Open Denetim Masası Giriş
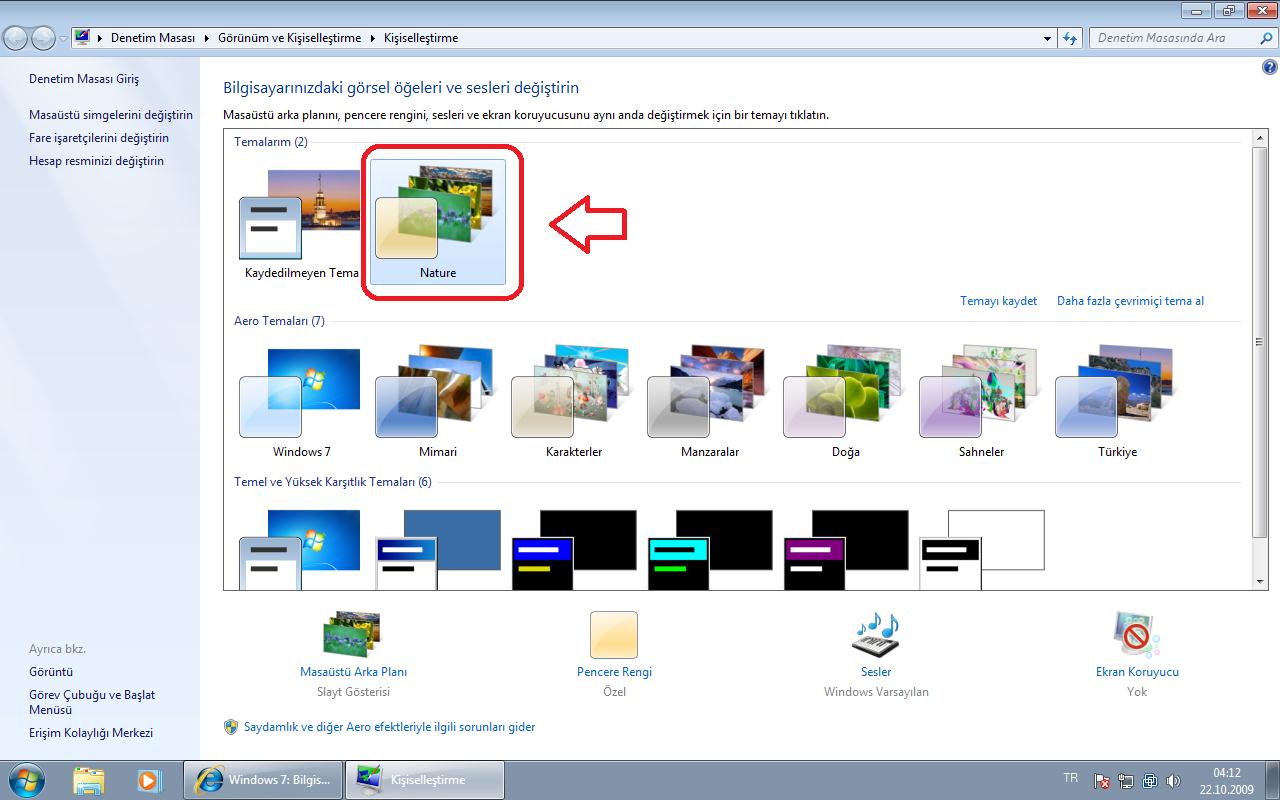 pyautogui.click(x=84, y=79)
